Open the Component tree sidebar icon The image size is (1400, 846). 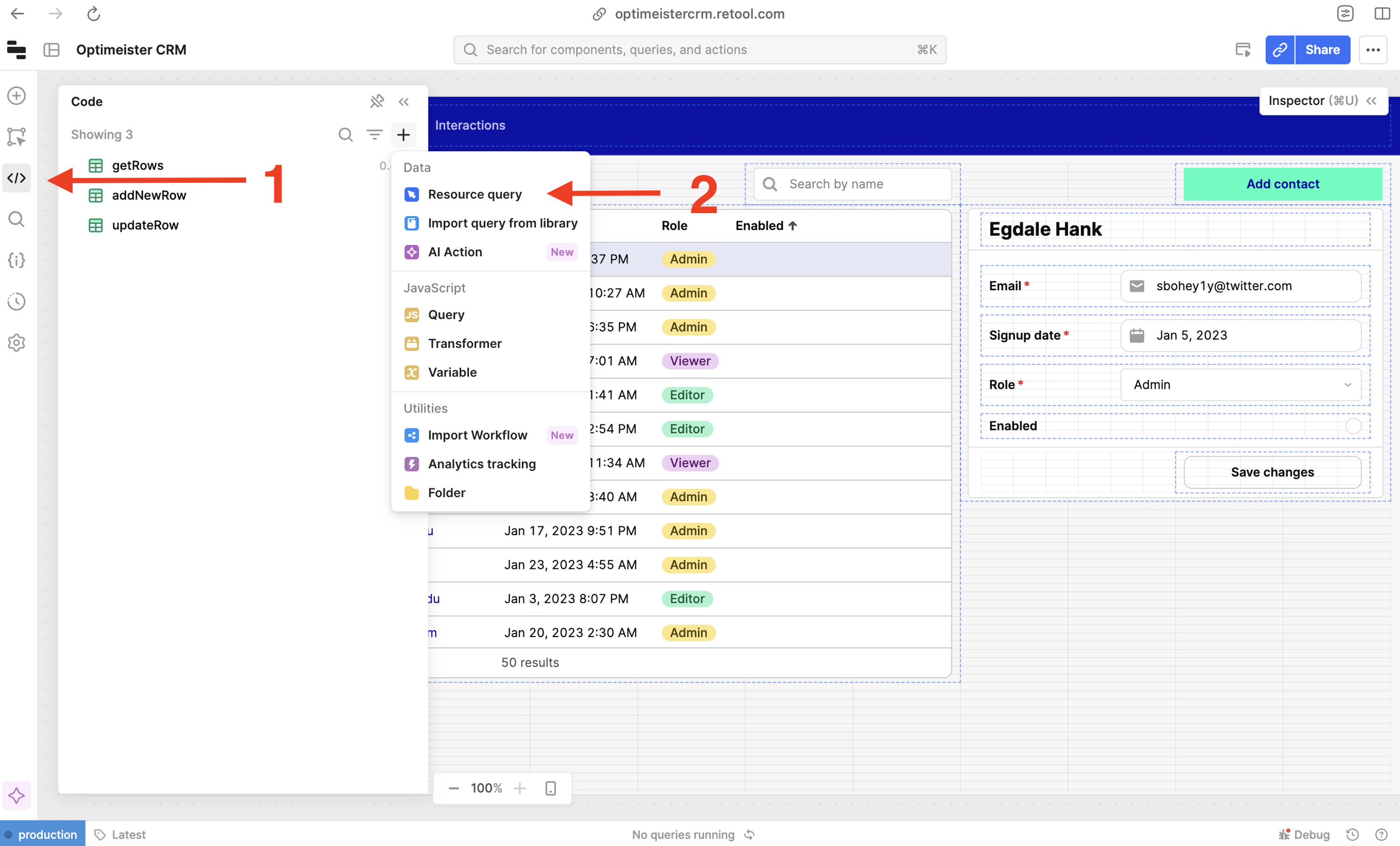(16, 136)
